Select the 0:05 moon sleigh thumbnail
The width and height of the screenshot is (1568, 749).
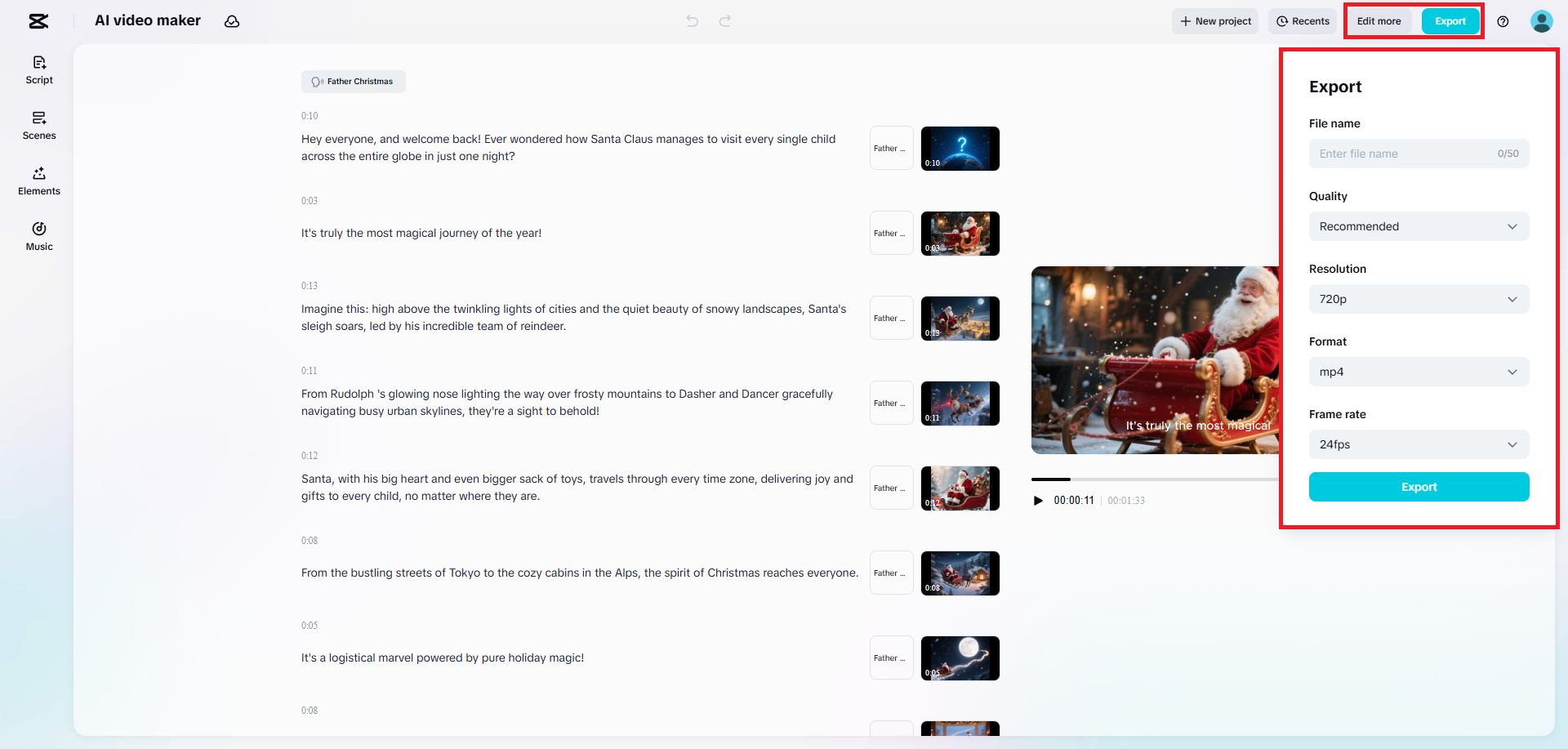coord(960,658)
